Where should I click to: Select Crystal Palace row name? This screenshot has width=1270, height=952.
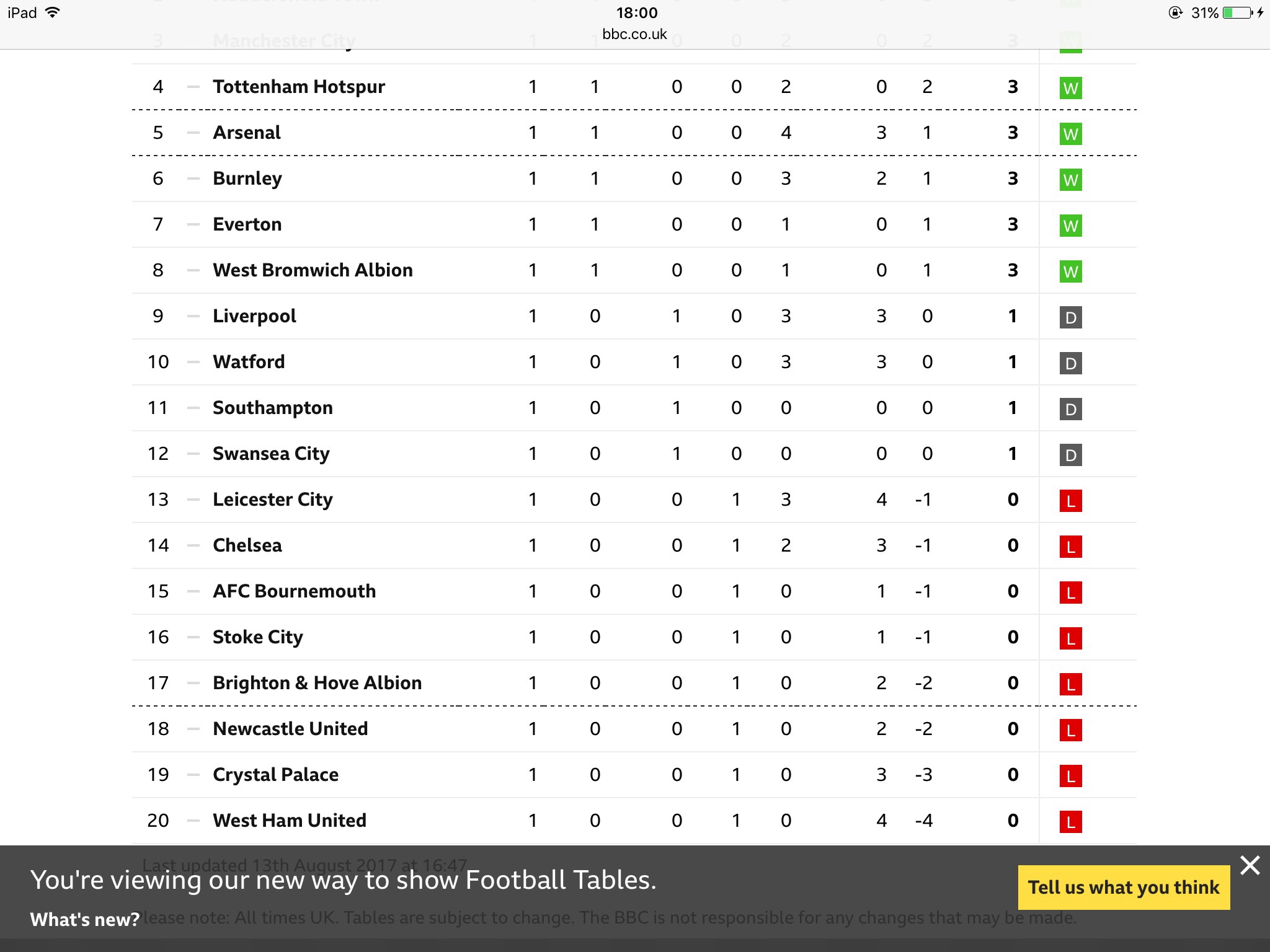tap(275, 775)
